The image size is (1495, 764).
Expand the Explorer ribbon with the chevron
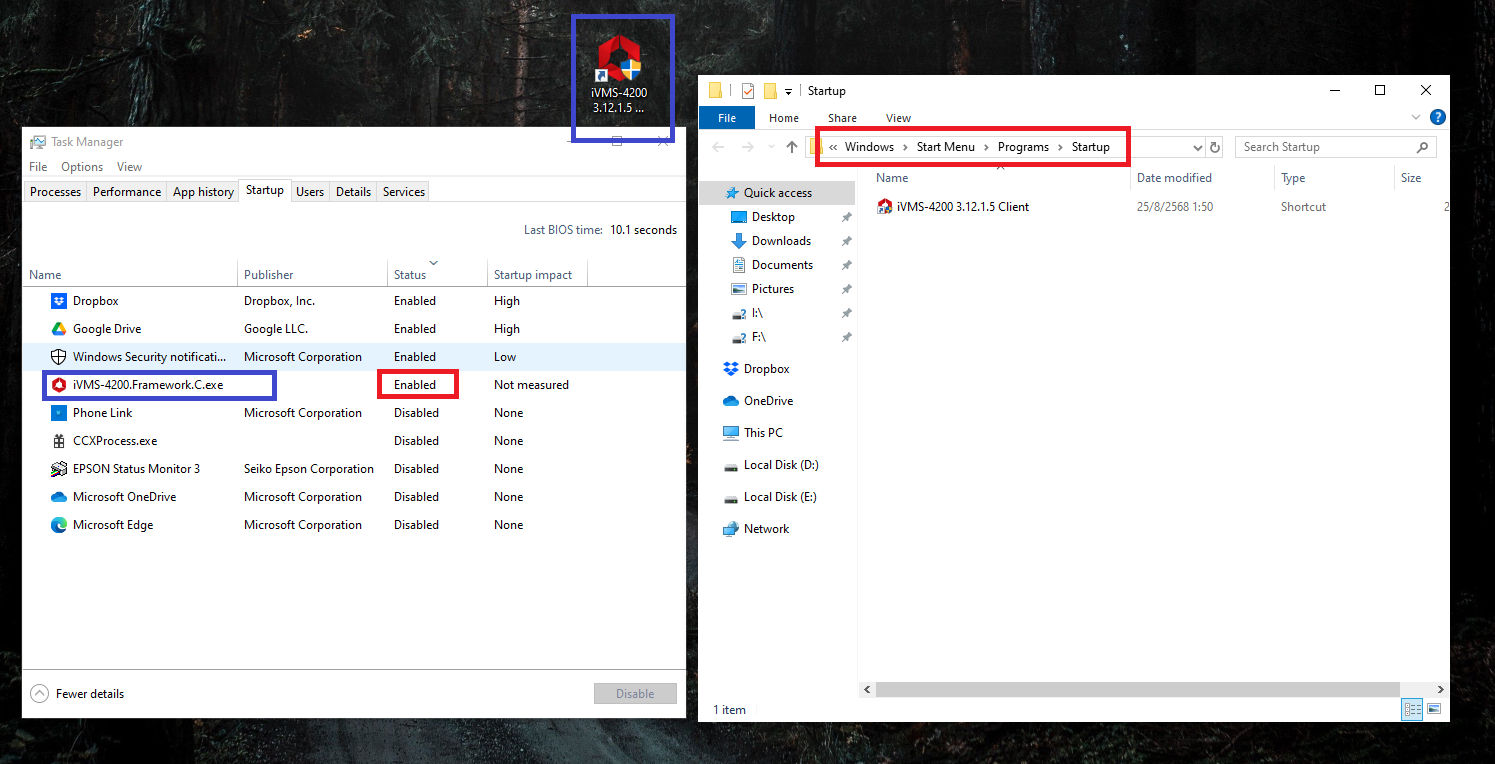tap(1415, 118)
